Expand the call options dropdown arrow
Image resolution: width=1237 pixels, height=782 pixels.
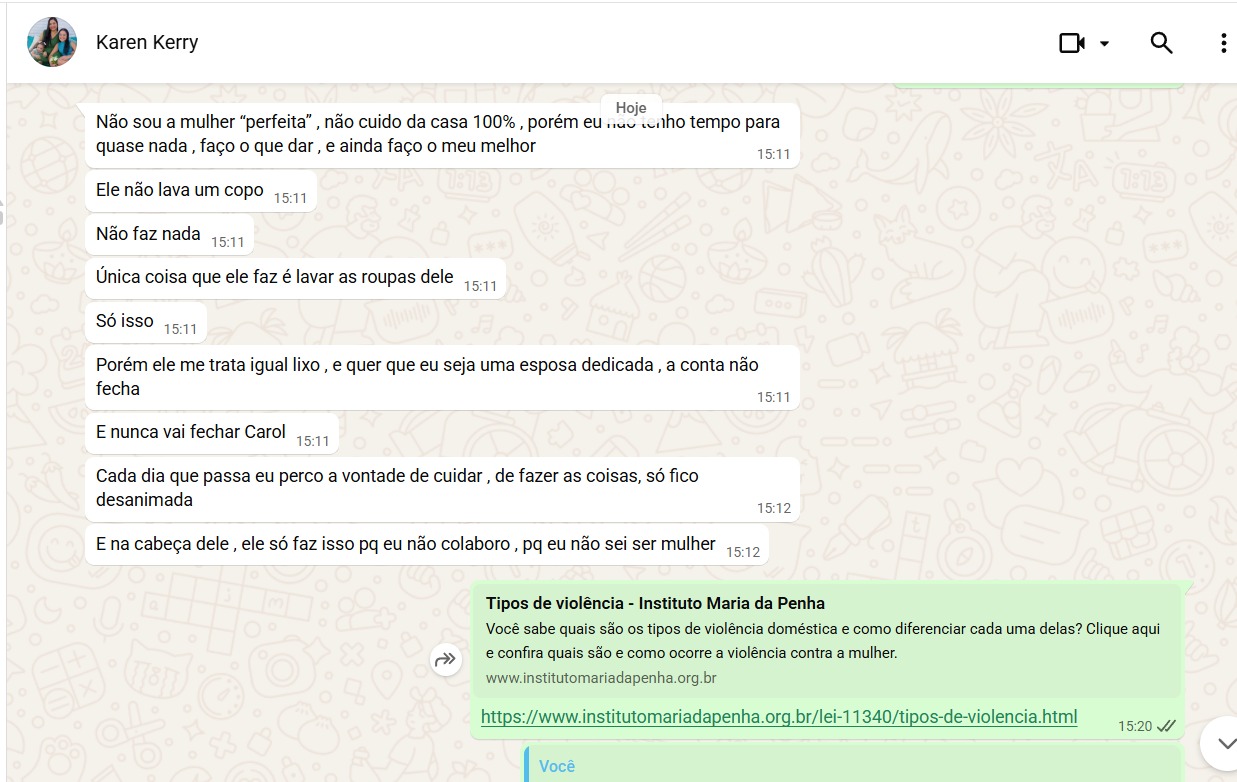1104,43
